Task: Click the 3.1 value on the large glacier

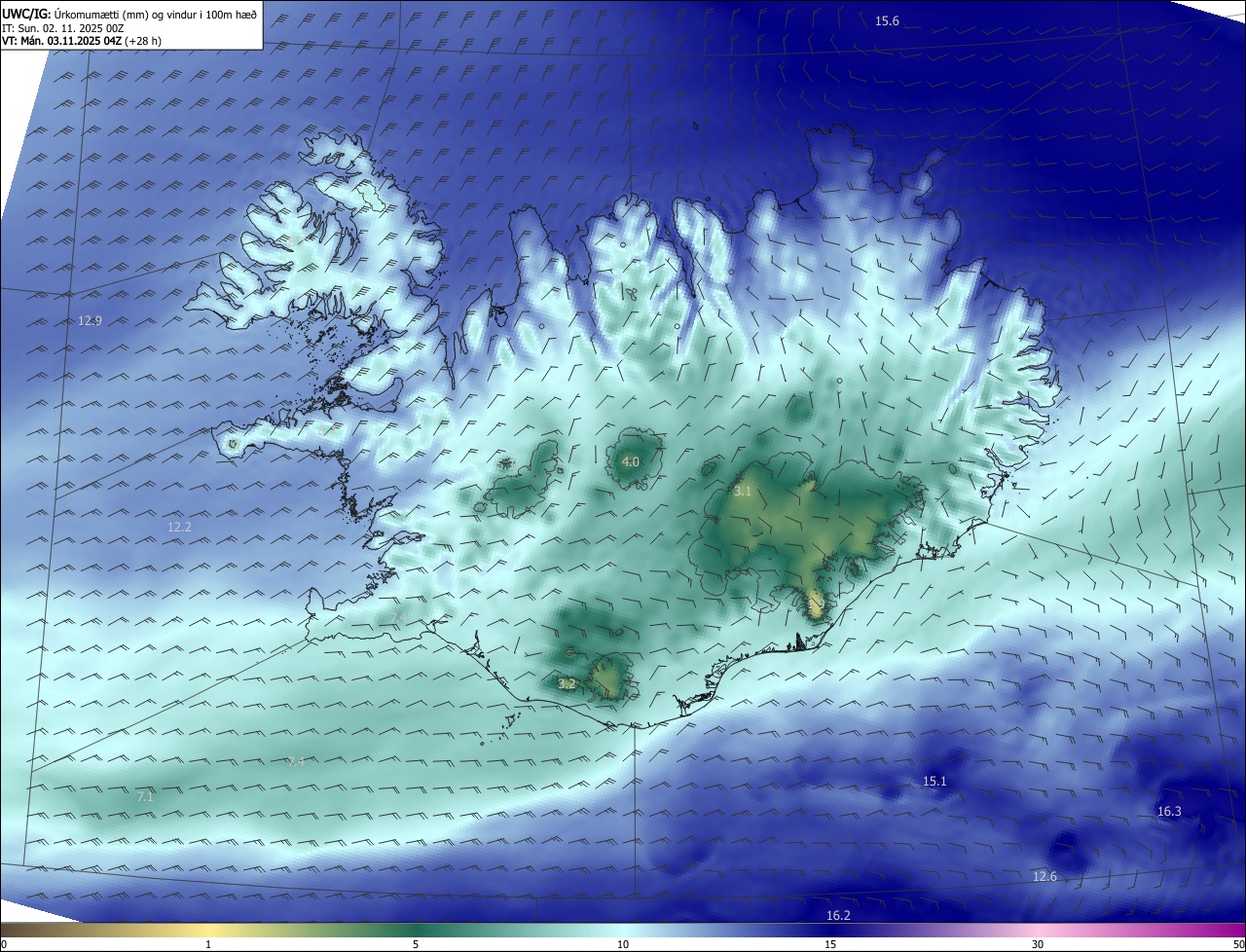Action: pos(743,492)
